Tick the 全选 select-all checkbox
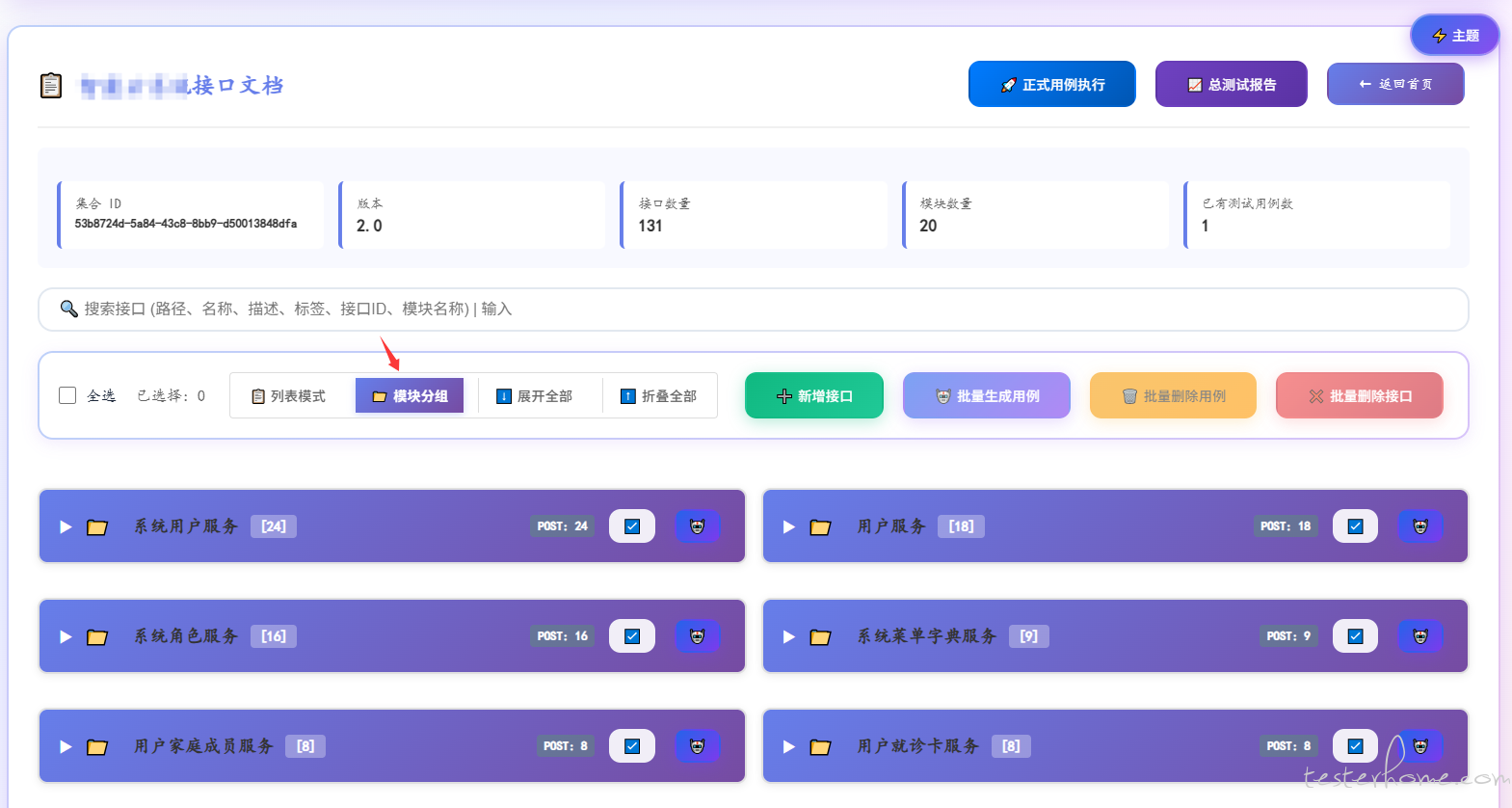Screen dimensions: 1512x808 tap(67, 395)
